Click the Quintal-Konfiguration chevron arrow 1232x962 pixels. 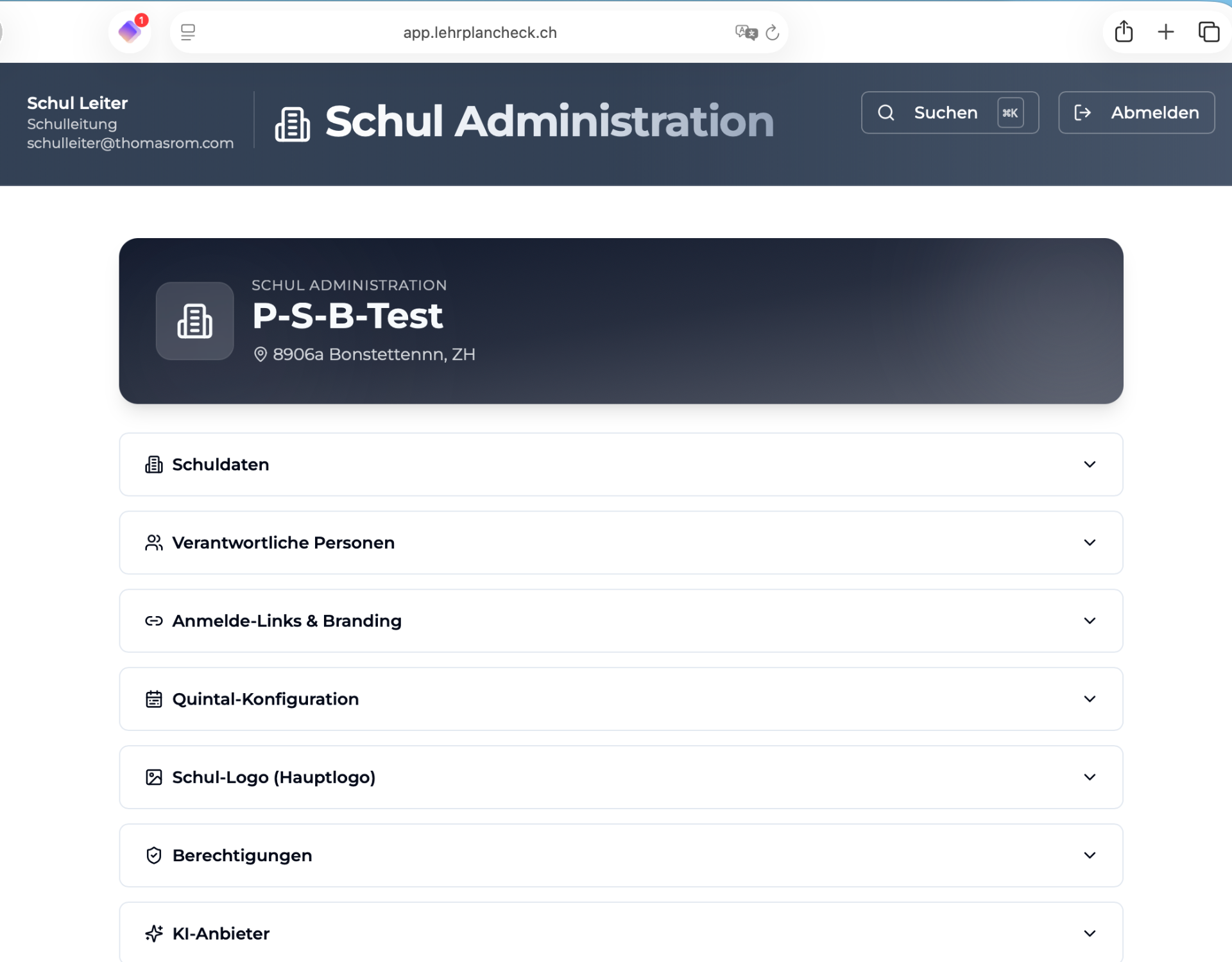pyautogui.click(x=1090, y=699)
